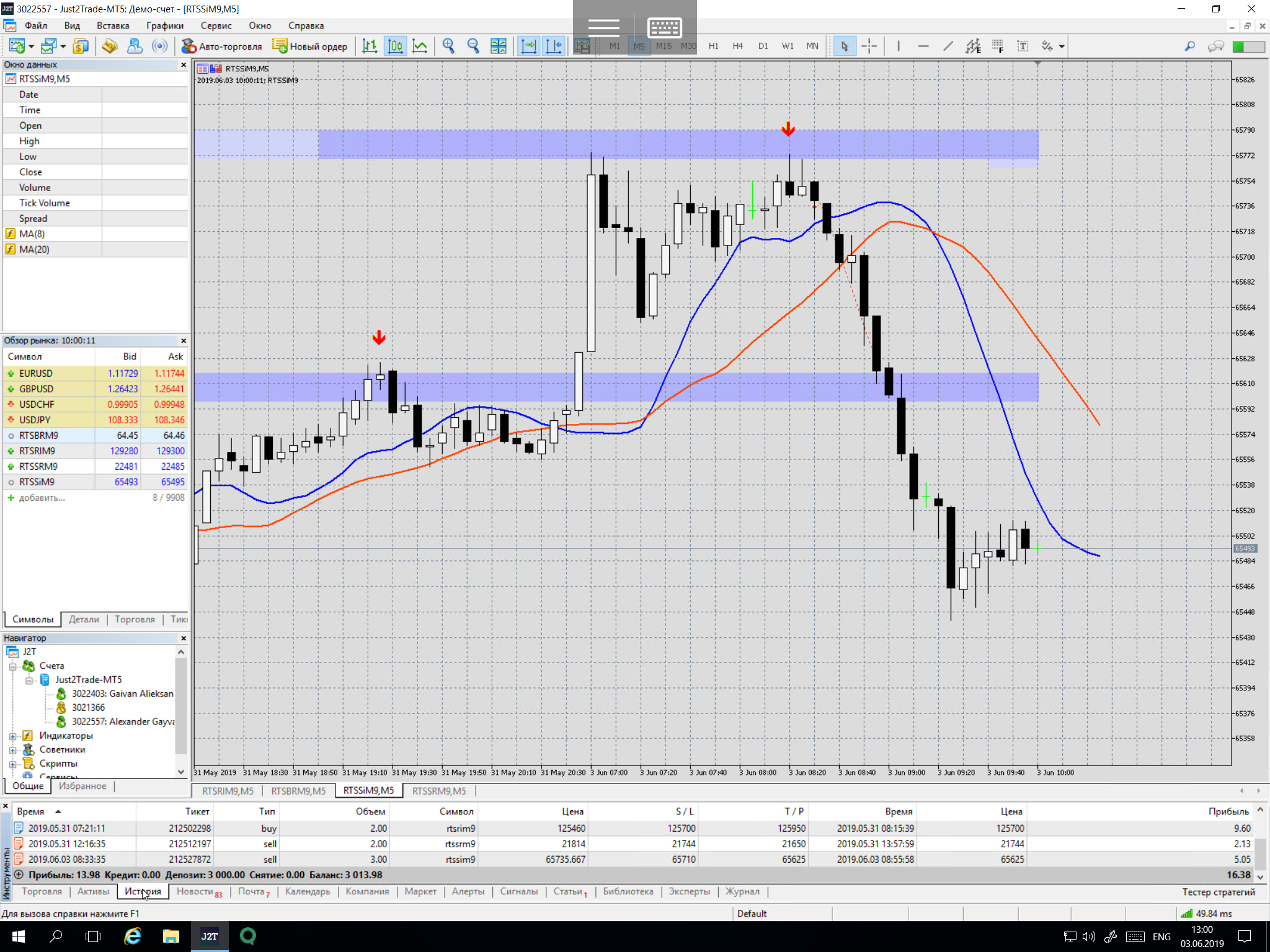The height and width of the screenshot is (952, 1270).
Task: Collapse the Счета tree node
Action: 12,666
